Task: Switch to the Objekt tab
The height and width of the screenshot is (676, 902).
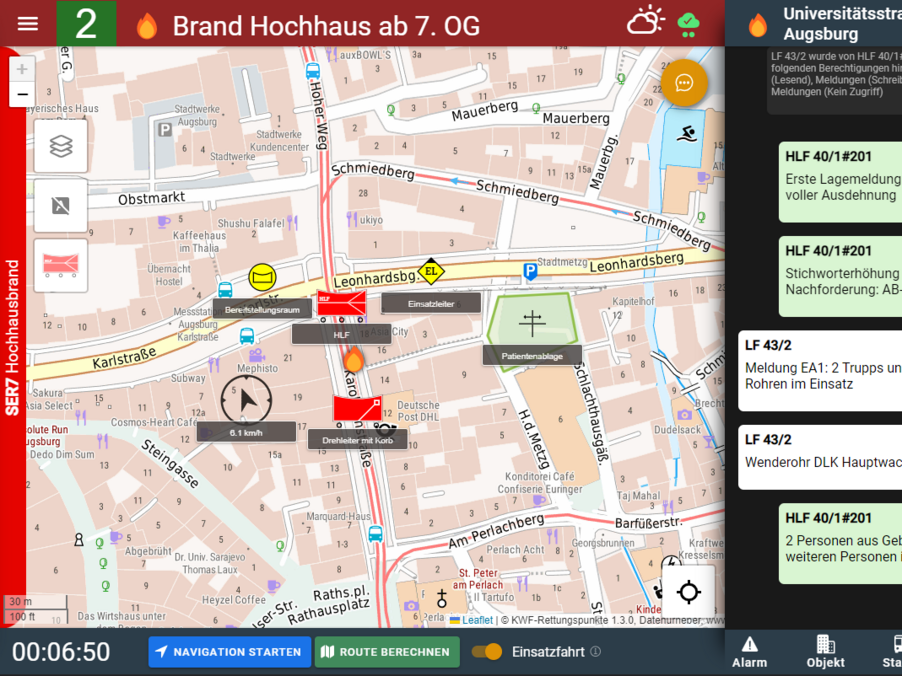Action: 825,651
